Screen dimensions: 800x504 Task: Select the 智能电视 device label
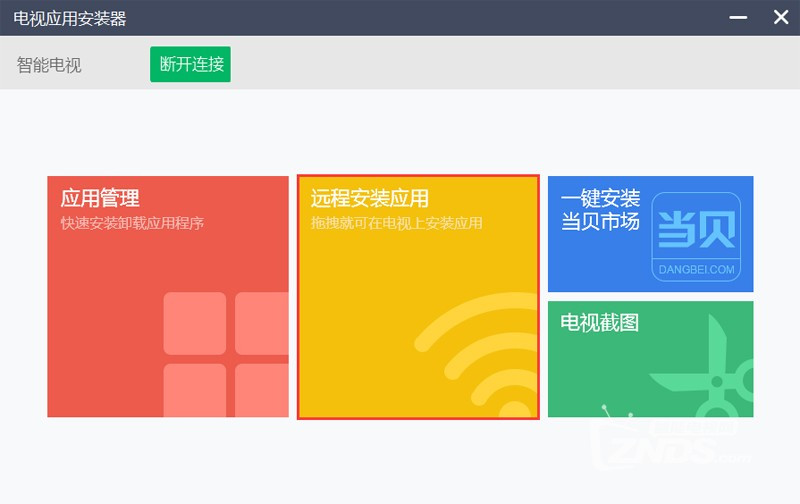coord(49,65)
